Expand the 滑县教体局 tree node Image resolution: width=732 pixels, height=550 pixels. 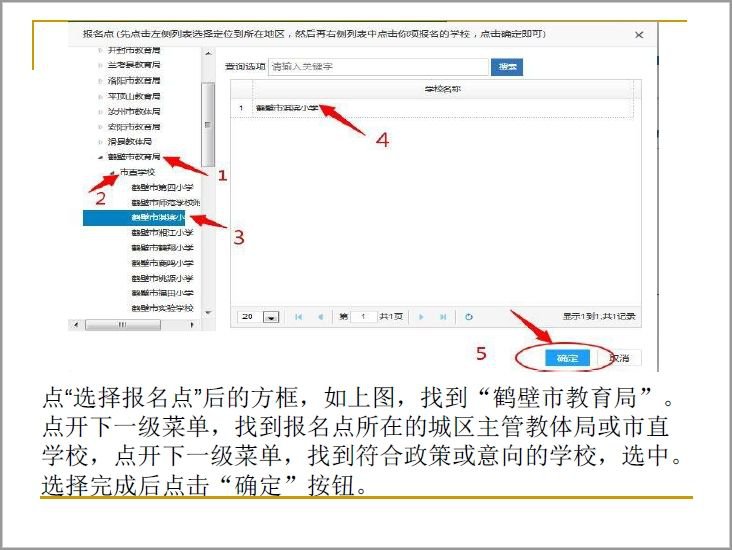(x=100, y=142)
